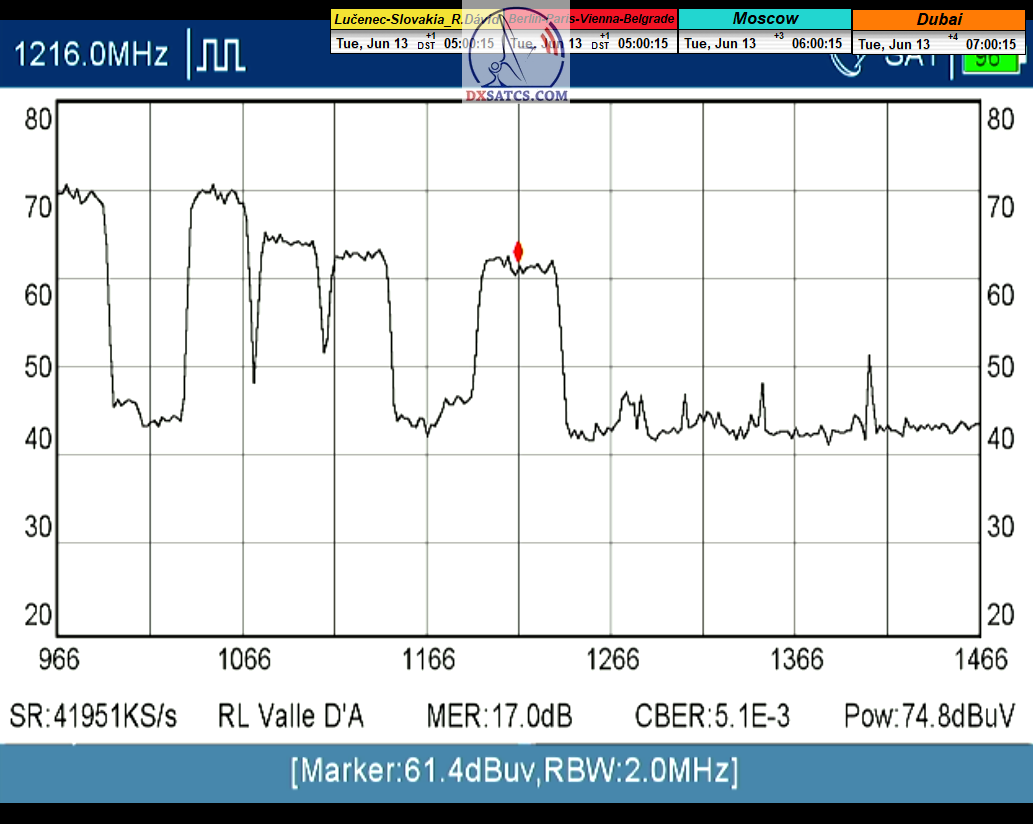Click the DXSATCS.COM website text link
The width and height of the screenshot is (1033, 824).
tap(517, 96)
